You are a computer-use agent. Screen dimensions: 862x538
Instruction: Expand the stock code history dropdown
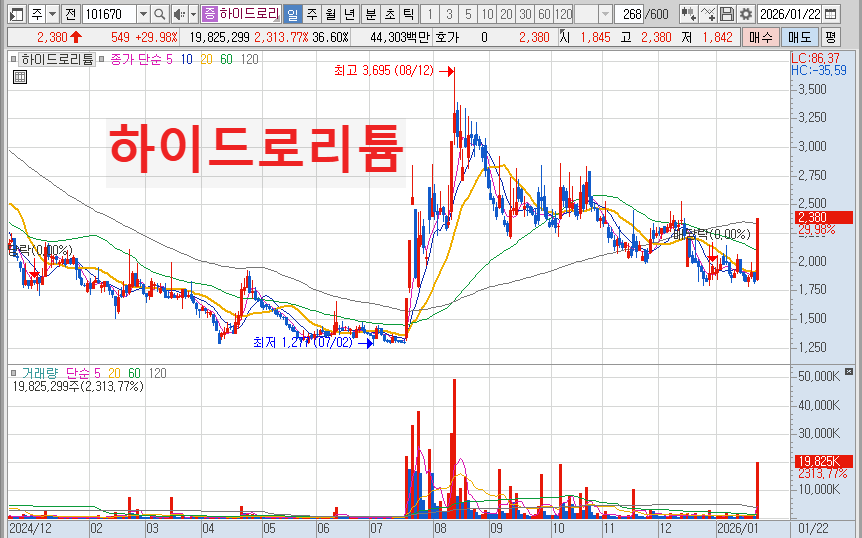143,14
